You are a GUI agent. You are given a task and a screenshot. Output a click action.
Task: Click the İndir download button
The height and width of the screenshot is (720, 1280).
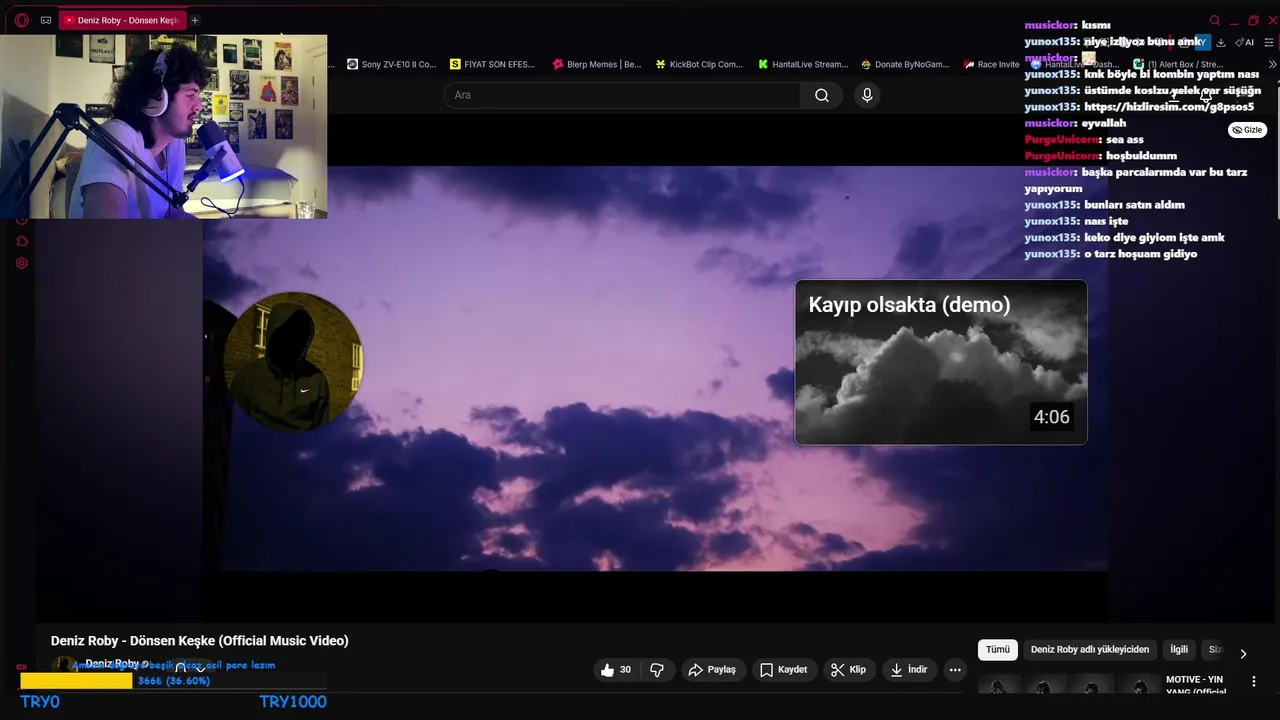[909, 670]
